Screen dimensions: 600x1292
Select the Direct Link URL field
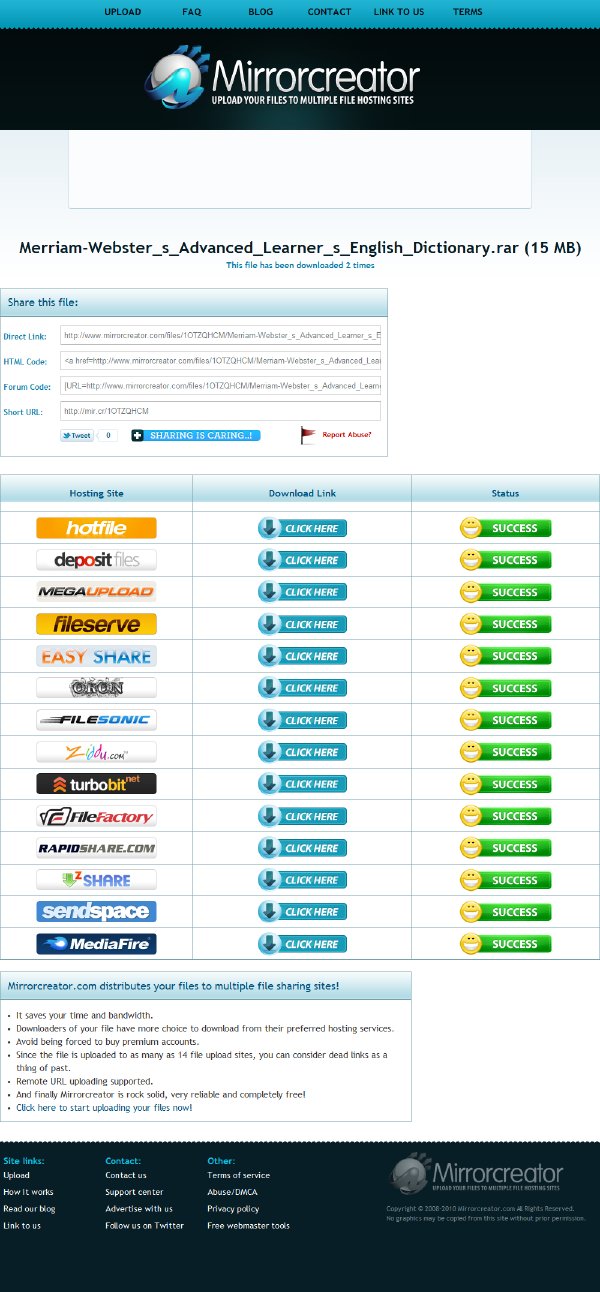click(x=220, y=336)
